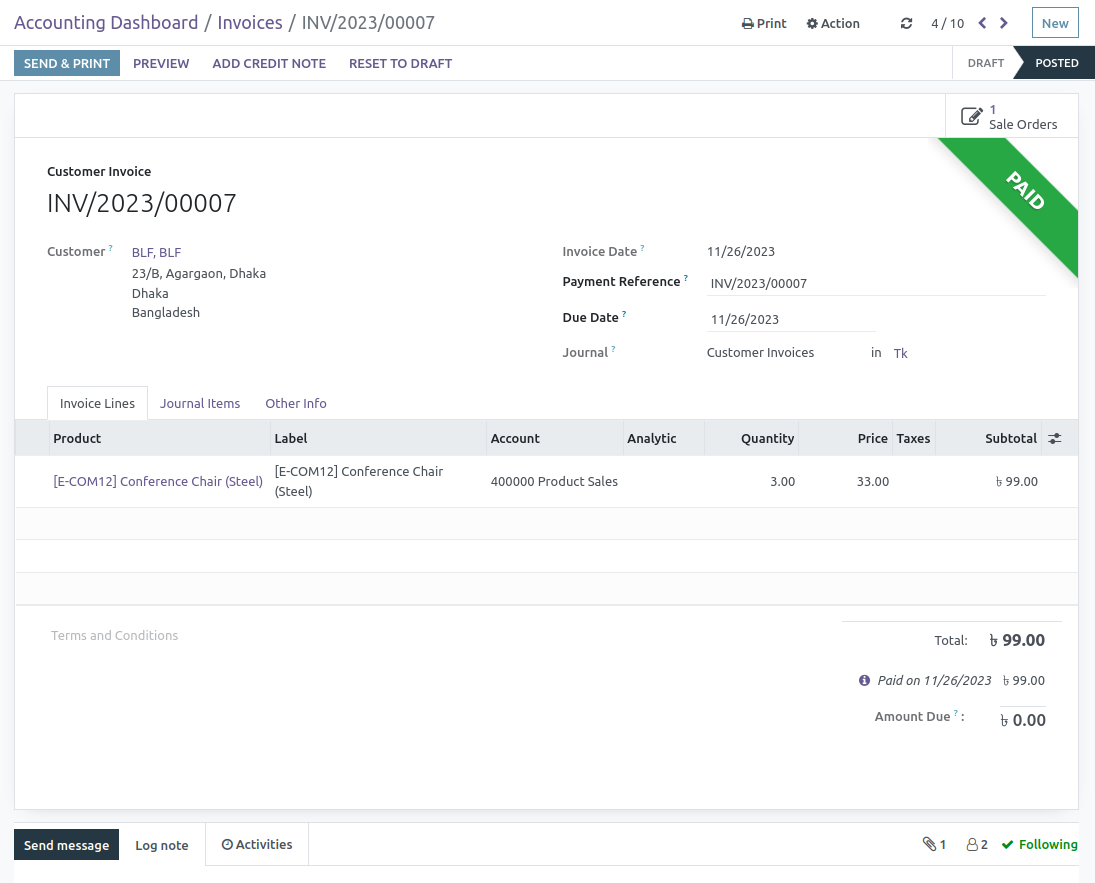Screen dimensions: 1095x883
Task: Unfollow the invoice via the Following toggle
Action: [x=1040, y=844]
